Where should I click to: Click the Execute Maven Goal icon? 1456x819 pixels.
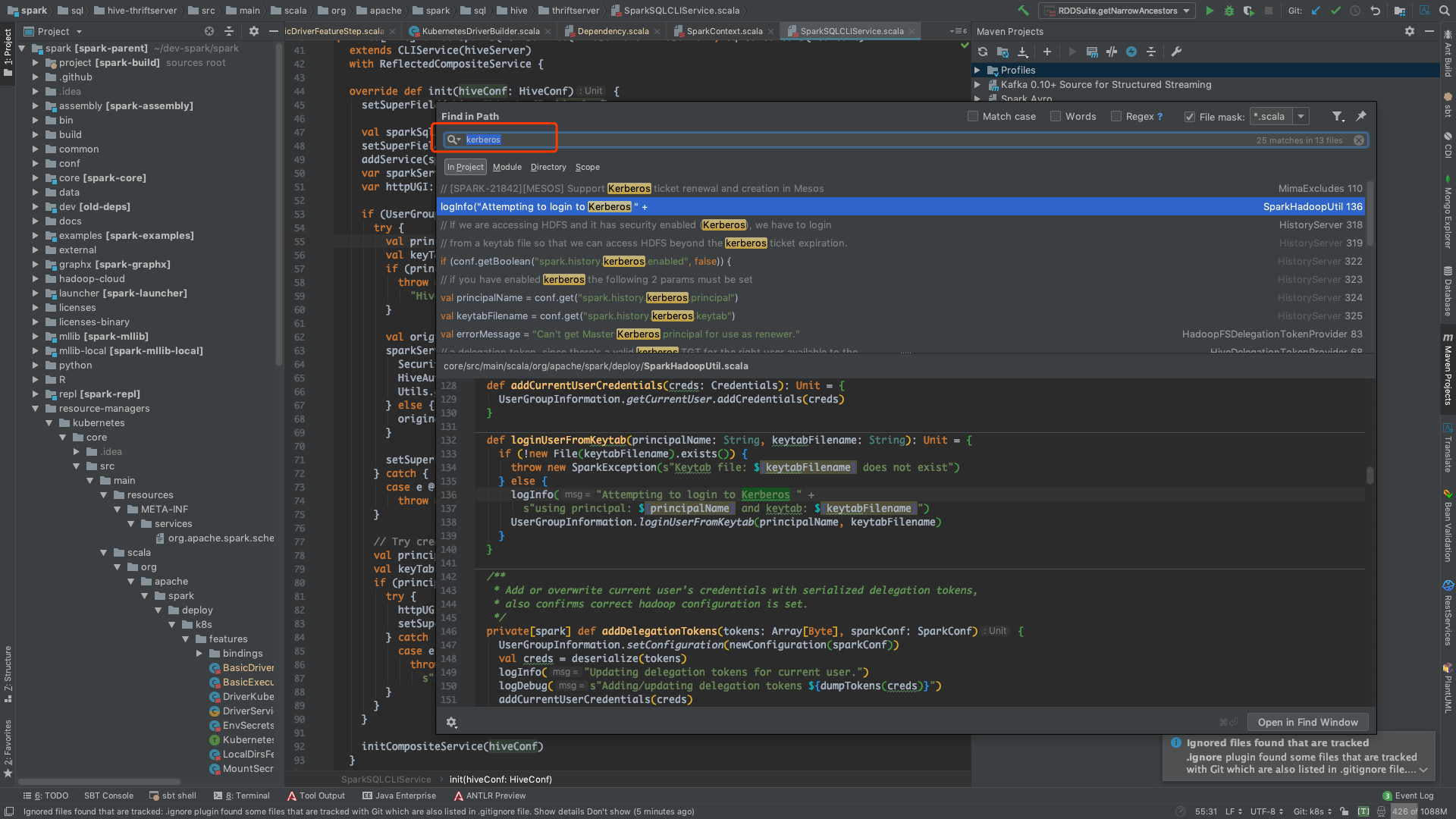coord(1092,52)
